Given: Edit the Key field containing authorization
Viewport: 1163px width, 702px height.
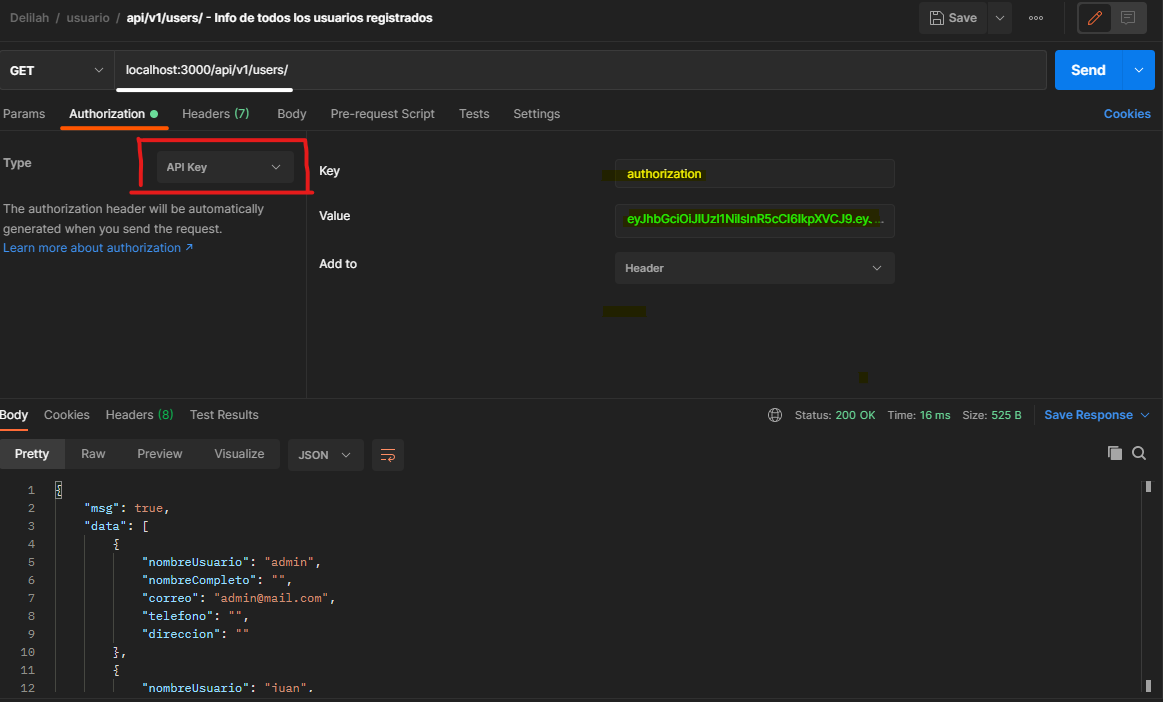Looking at the screenshot, I should (x=754, y=174).
